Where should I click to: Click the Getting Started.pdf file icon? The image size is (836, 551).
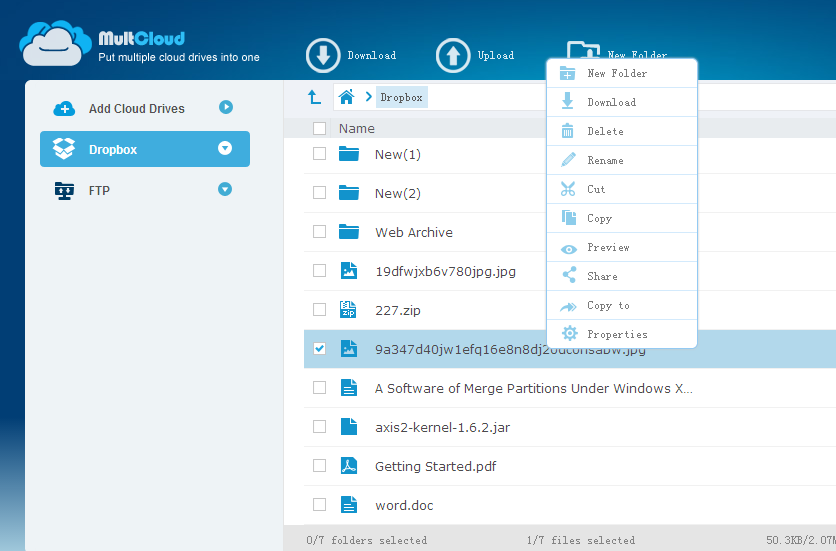pos(348,466)
